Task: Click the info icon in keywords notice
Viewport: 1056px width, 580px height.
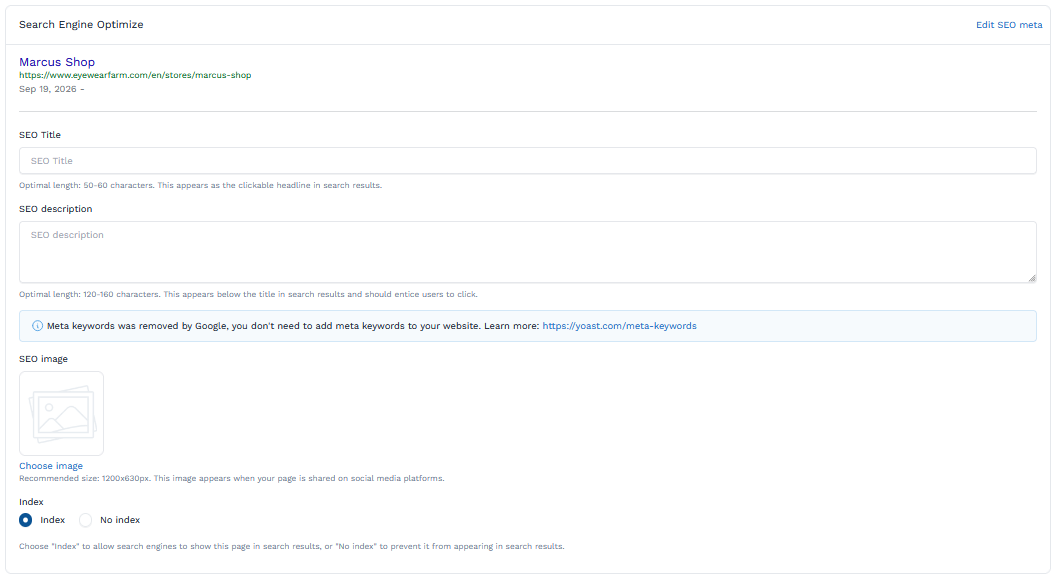Action: (37, 326)
